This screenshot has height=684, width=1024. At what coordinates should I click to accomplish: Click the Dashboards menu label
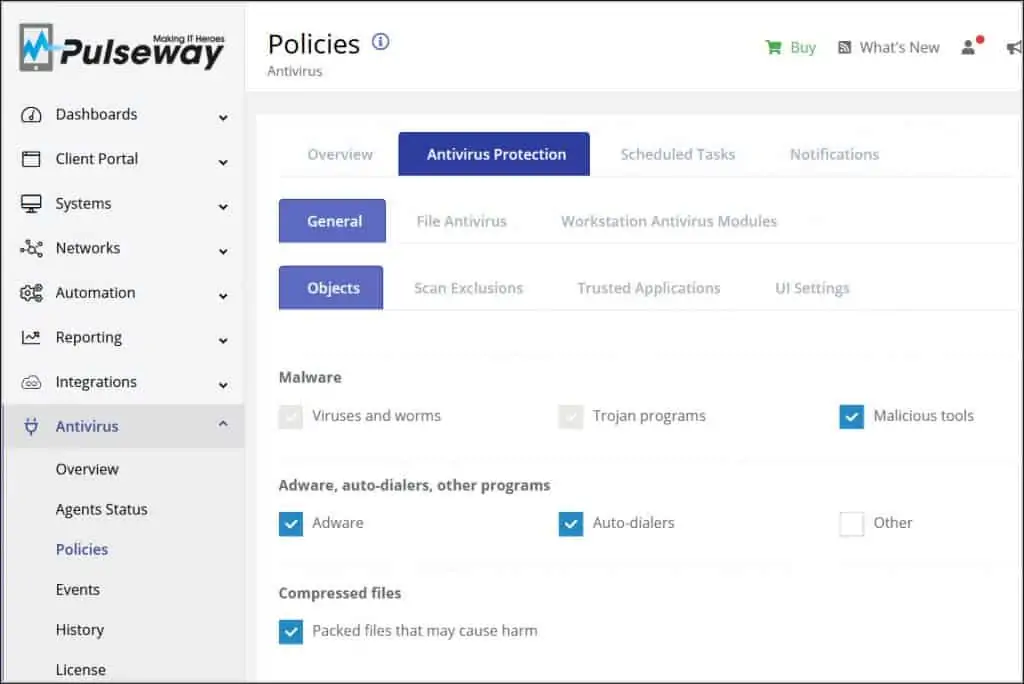click(97, 114)
